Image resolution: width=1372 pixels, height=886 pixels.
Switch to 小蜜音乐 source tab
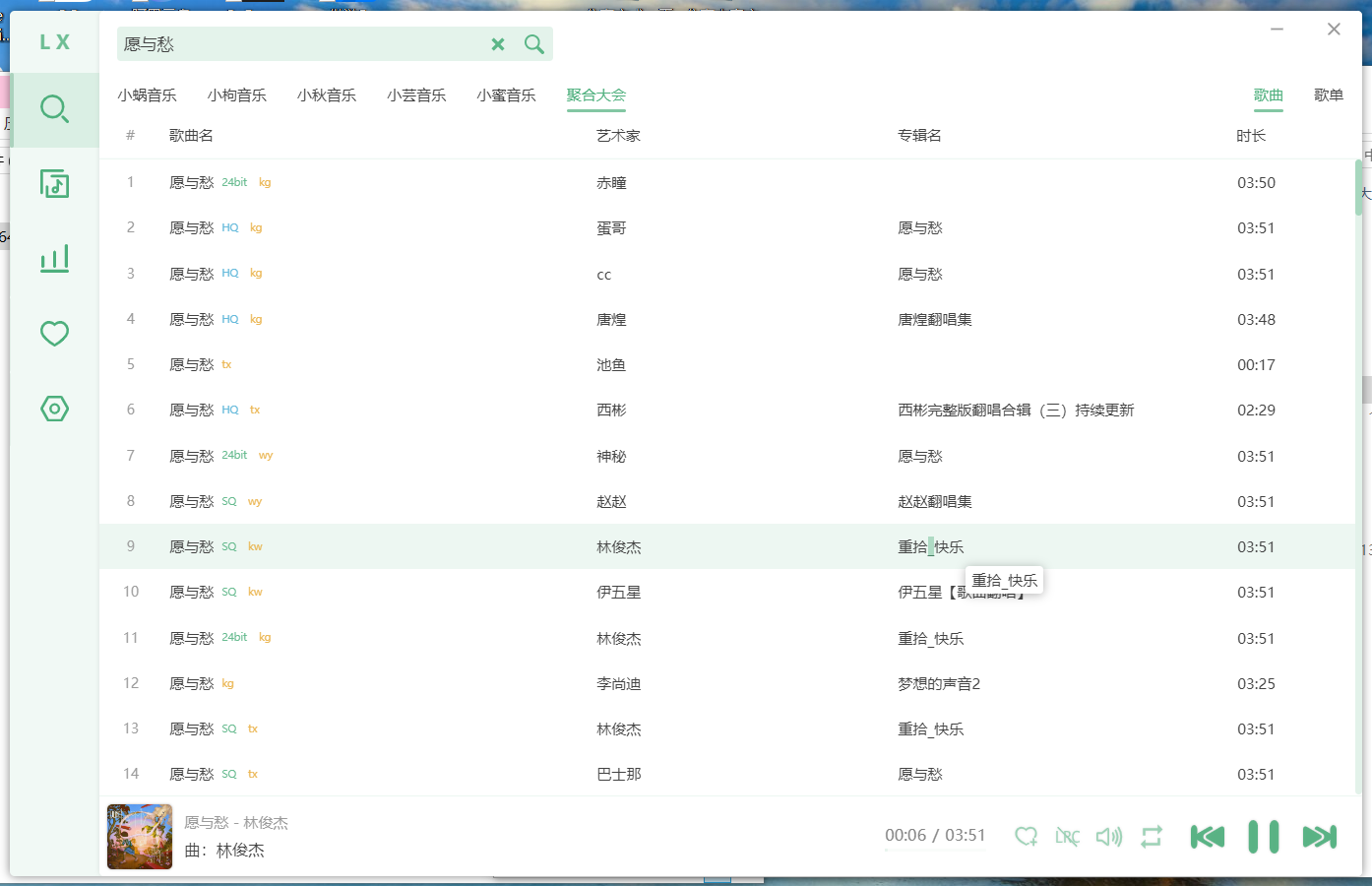[x=506, y=95]
